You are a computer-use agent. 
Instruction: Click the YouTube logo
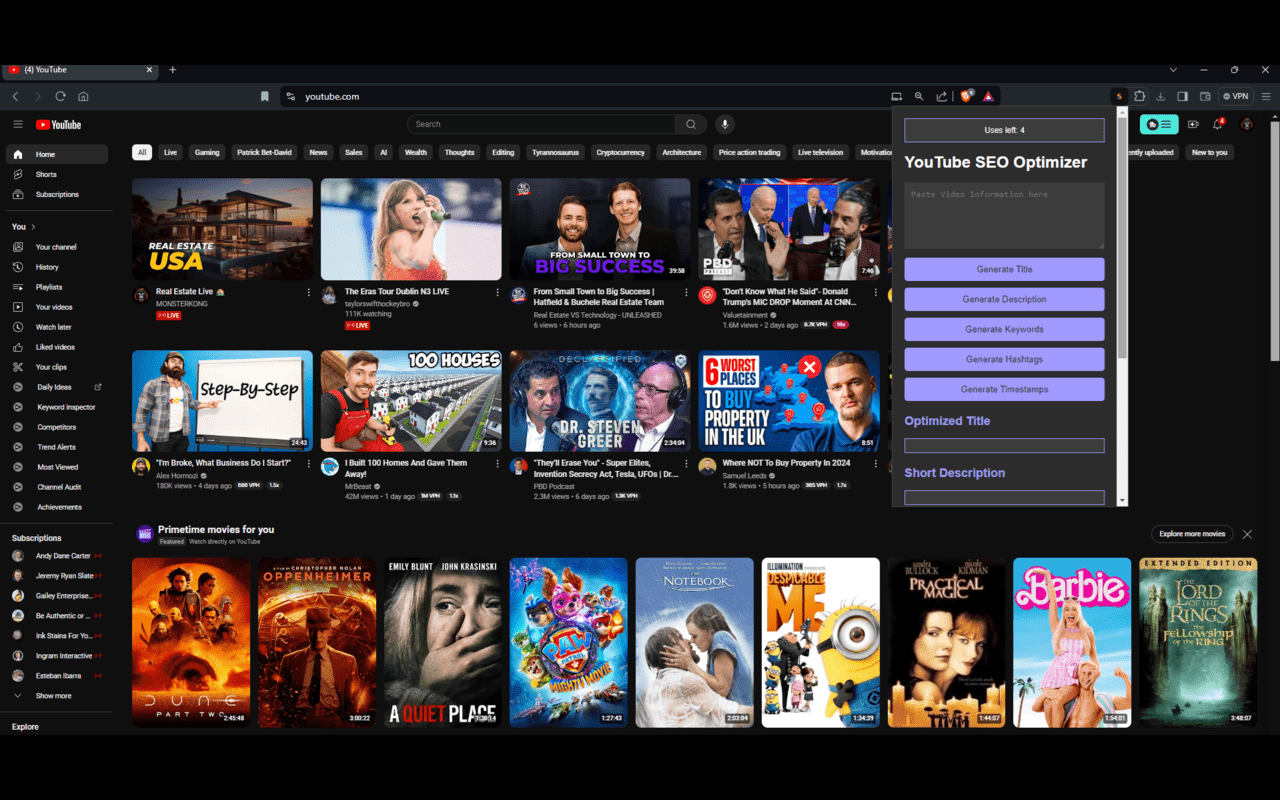coord(58,124)
